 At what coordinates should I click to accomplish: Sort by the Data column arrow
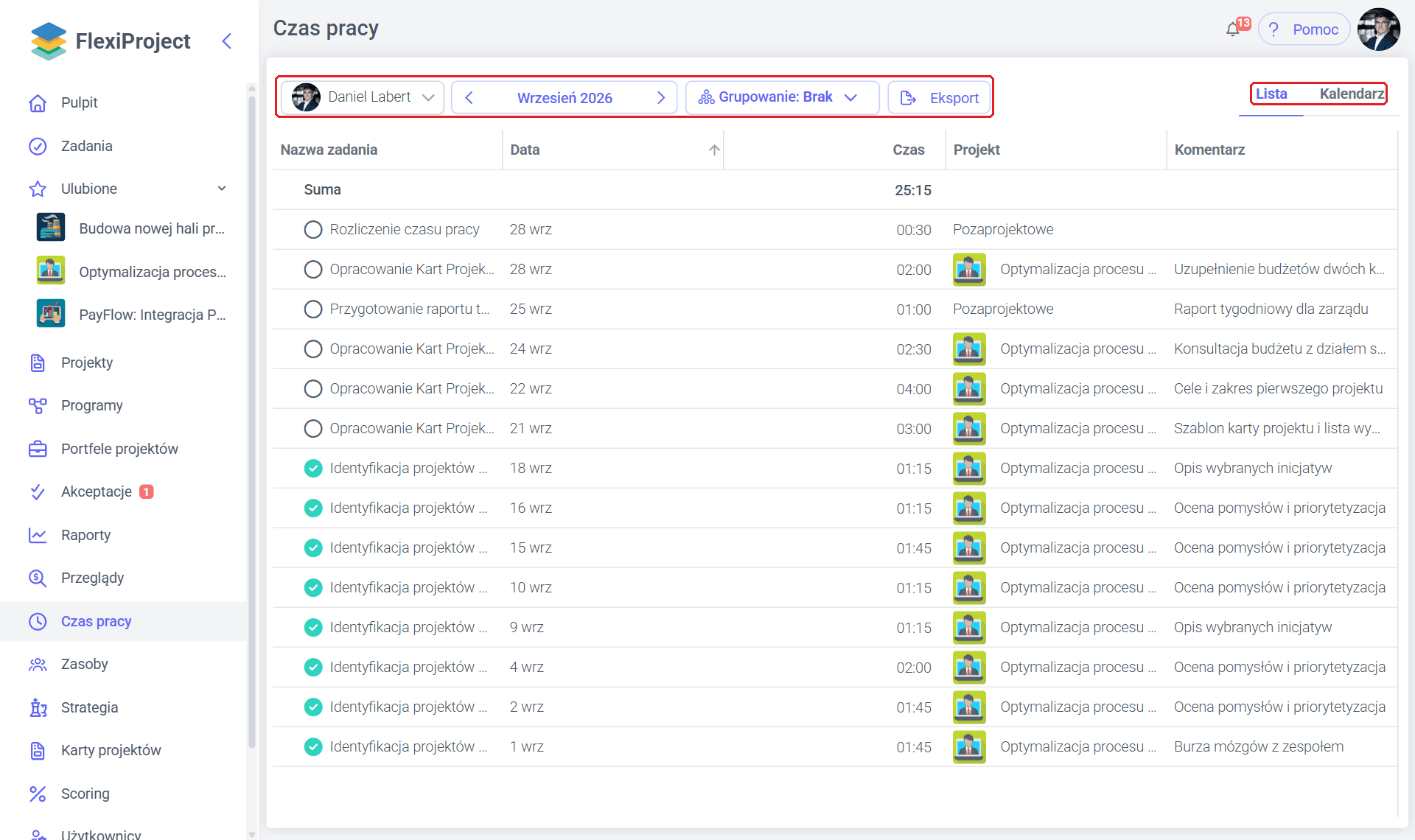point(714,150)
